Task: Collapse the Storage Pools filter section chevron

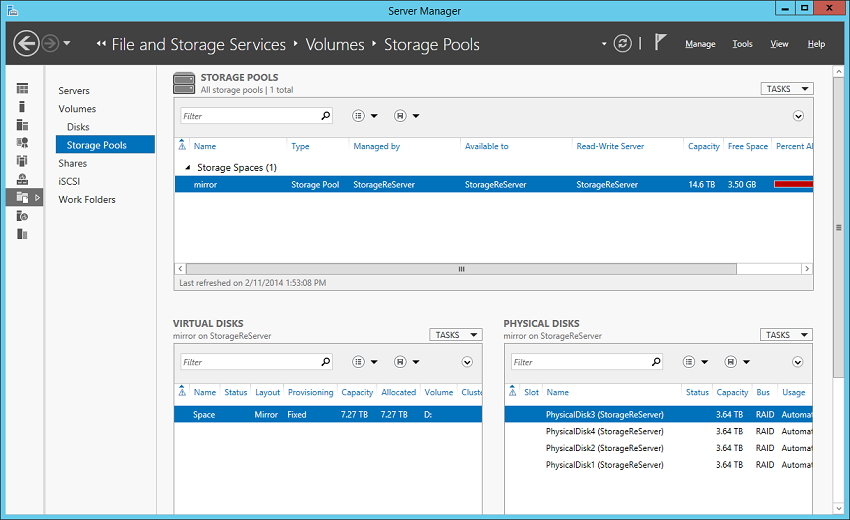Action: point(798,116)
